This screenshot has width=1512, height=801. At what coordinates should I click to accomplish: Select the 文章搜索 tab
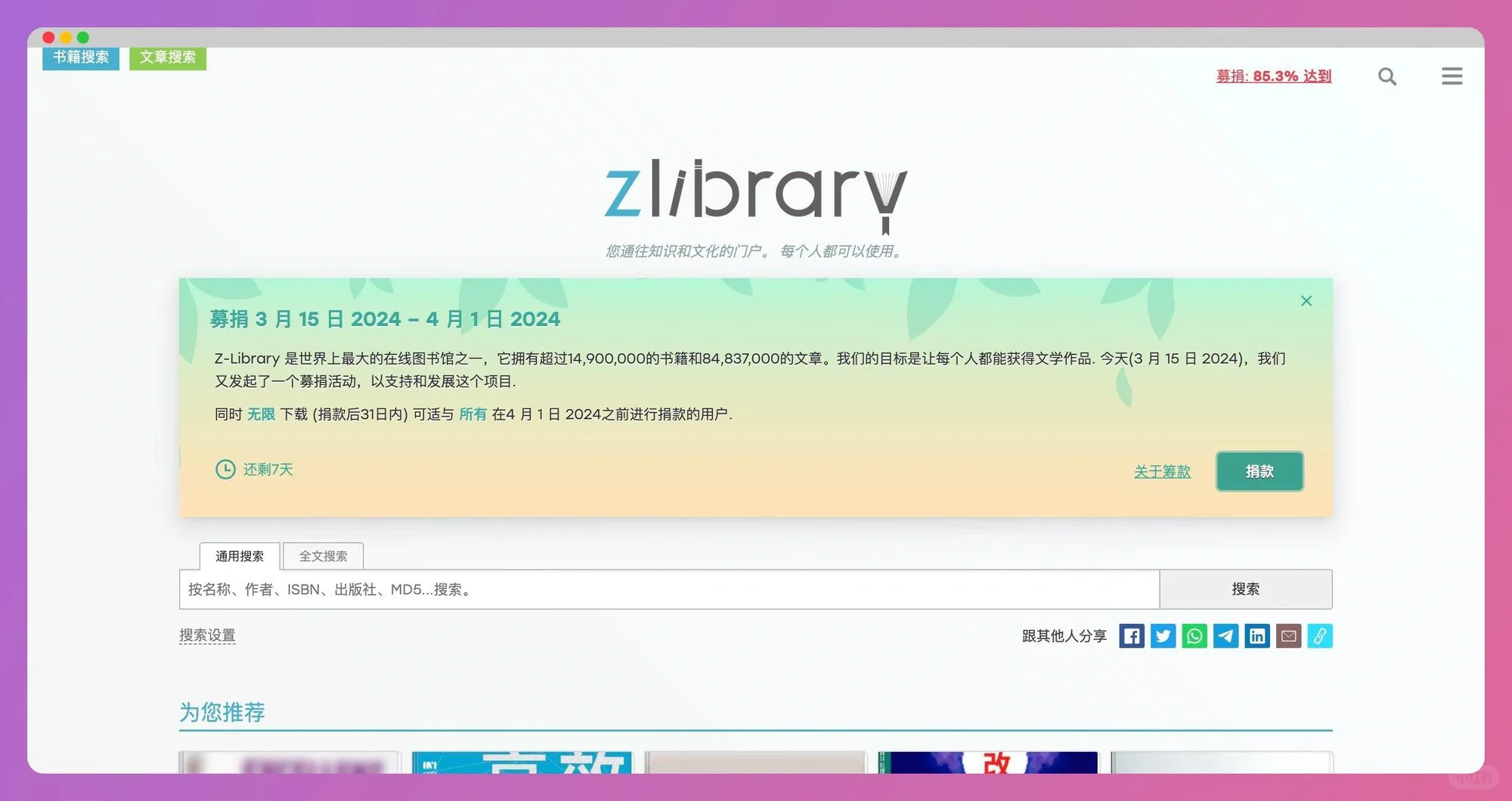(168, 57)
